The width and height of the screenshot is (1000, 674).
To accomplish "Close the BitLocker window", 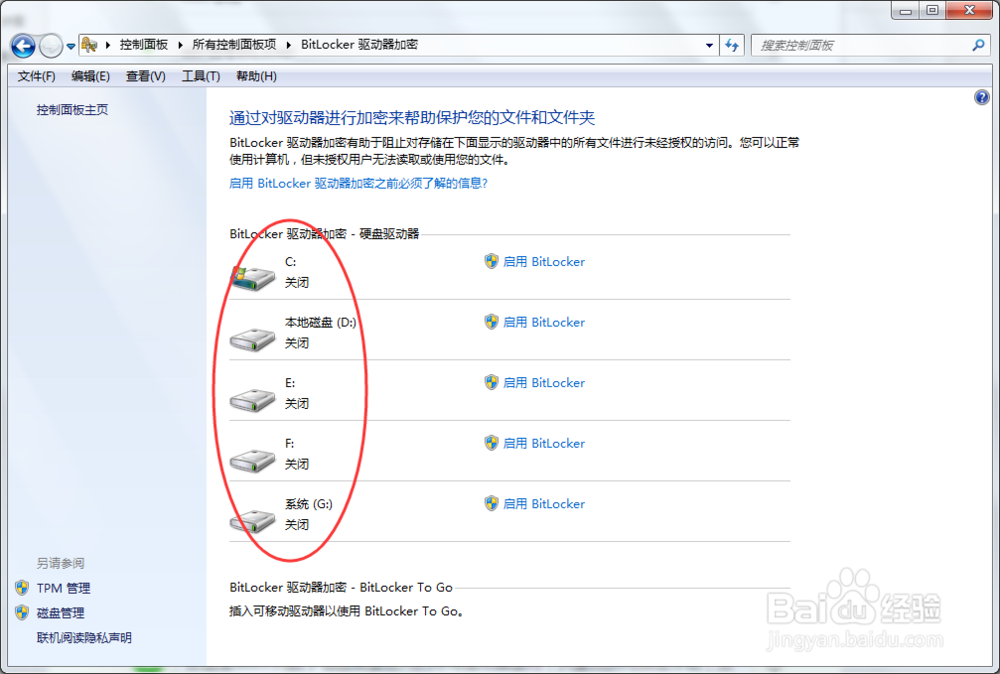I will click(x=969, y=11).
